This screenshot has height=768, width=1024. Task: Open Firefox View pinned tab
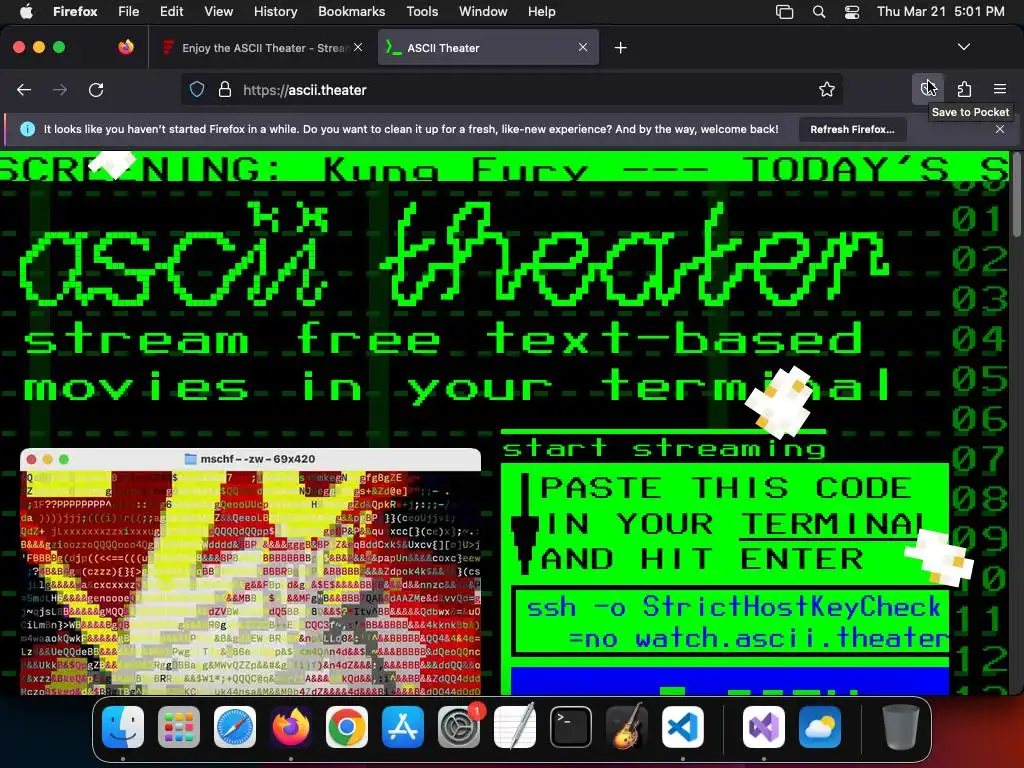[125, 47]
